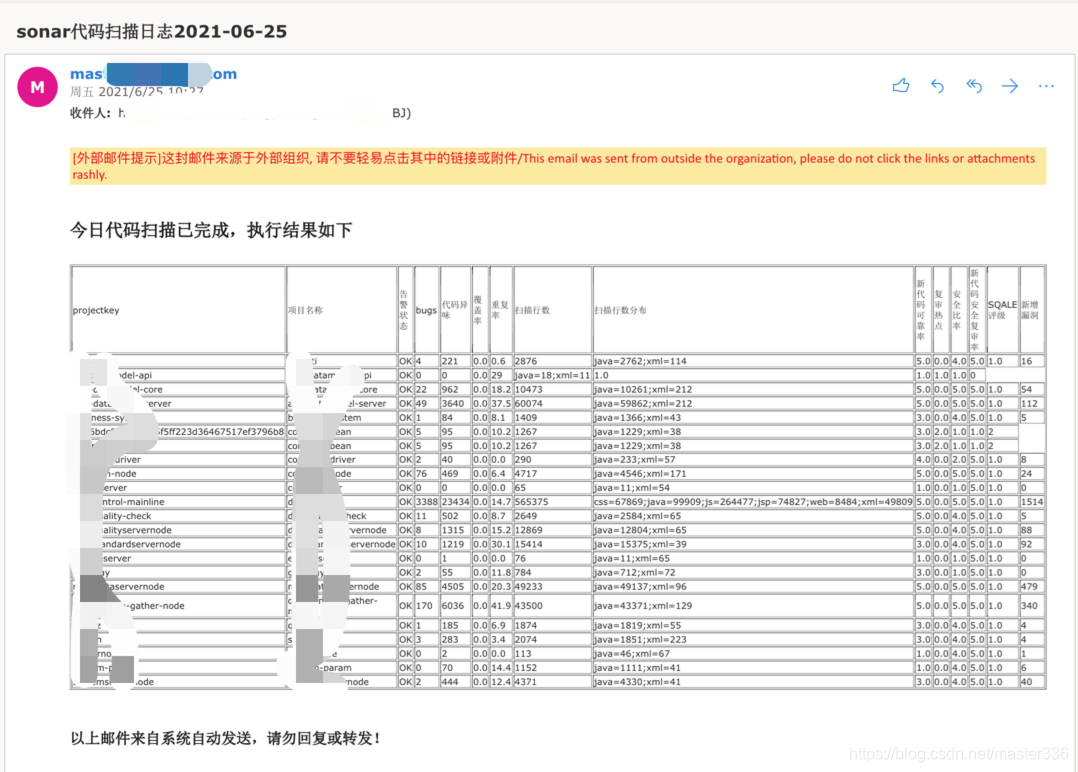Select the project key ending in 7ef3796b8
Image resolution: width=1078 pixels, height=772 pixels.
[178, 432]
